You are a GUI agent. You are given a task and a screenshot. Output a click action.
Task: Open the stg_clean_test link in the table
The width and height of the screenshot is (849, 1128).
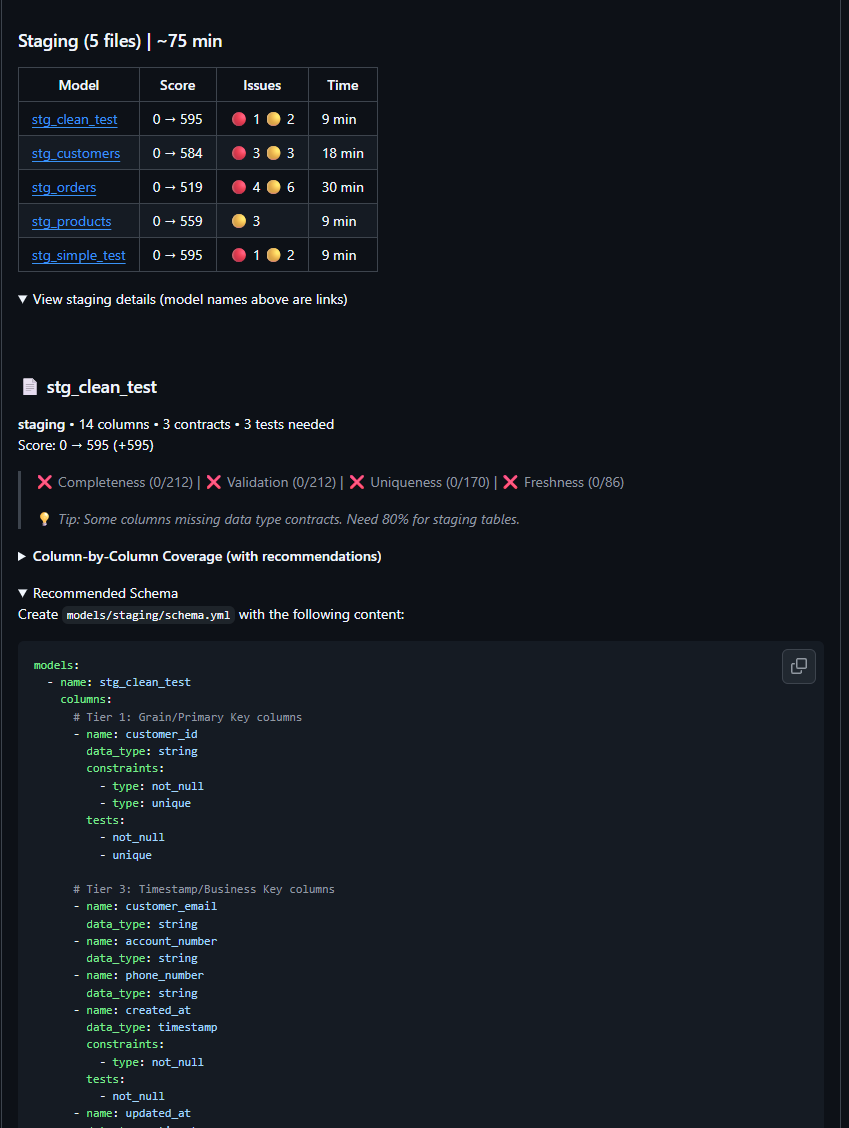pos(74,118)
